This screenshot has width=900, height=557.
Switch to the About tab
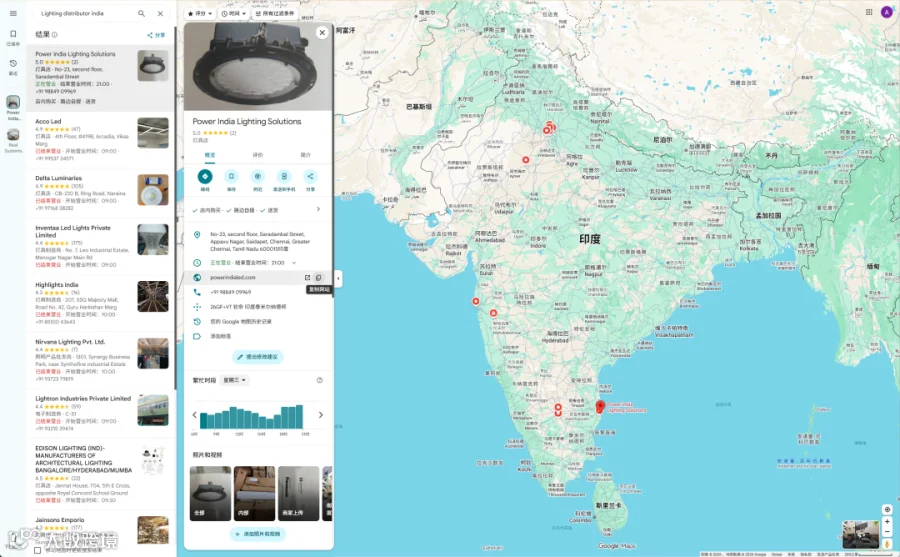click(306, 155)
